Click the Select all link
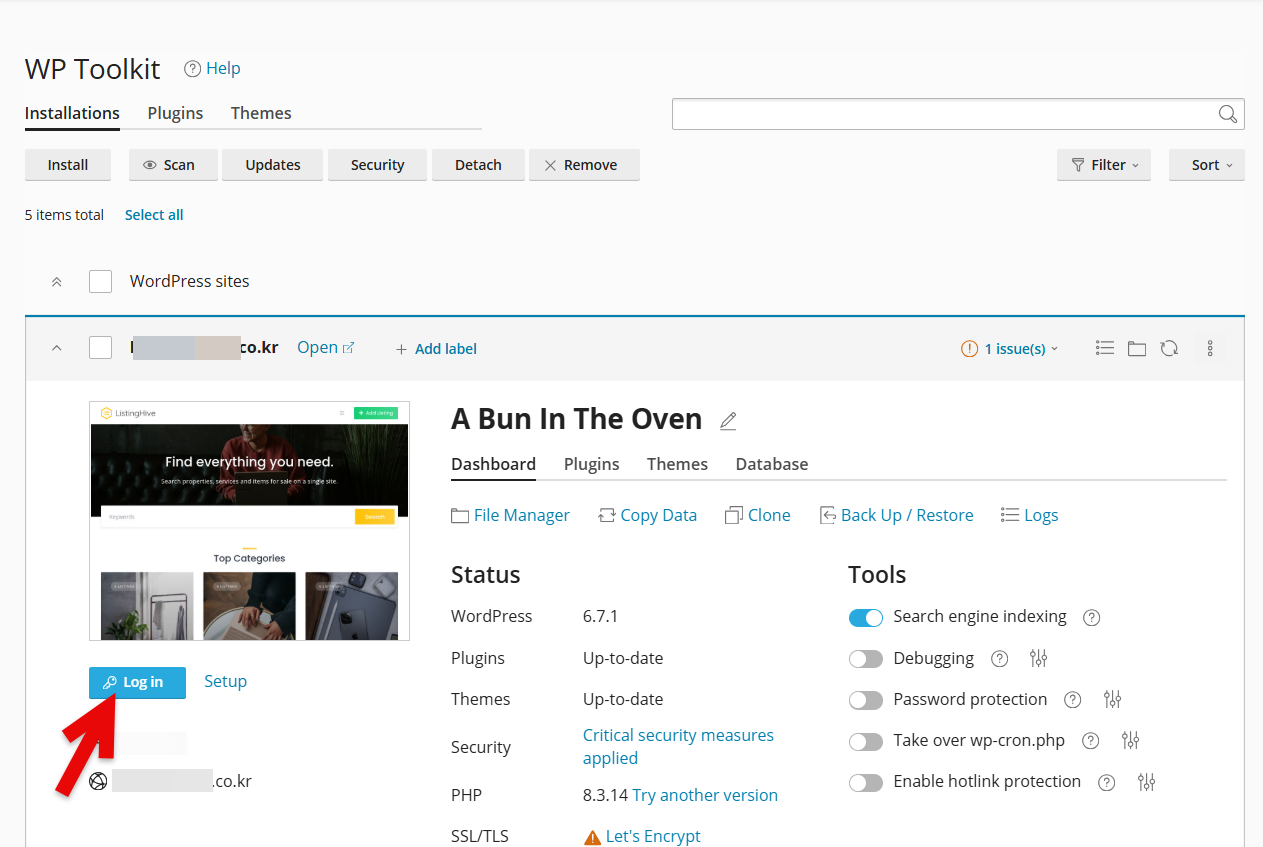This screenshot has height=847, width=1263. point(154,215)
